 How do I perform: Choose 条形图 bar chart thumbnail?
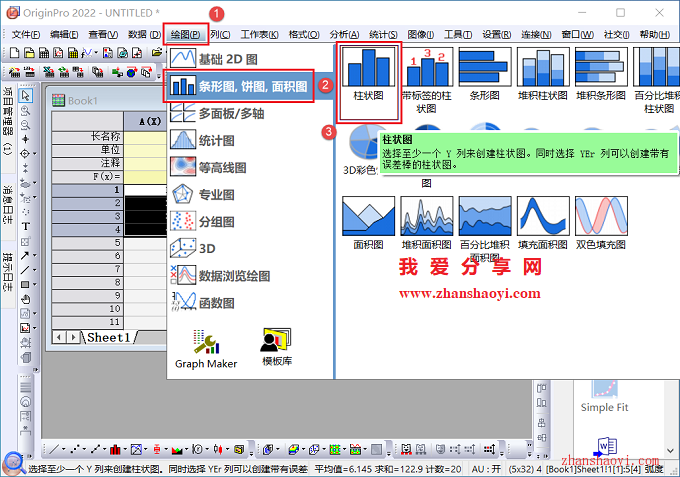click(x=484, y=74)
